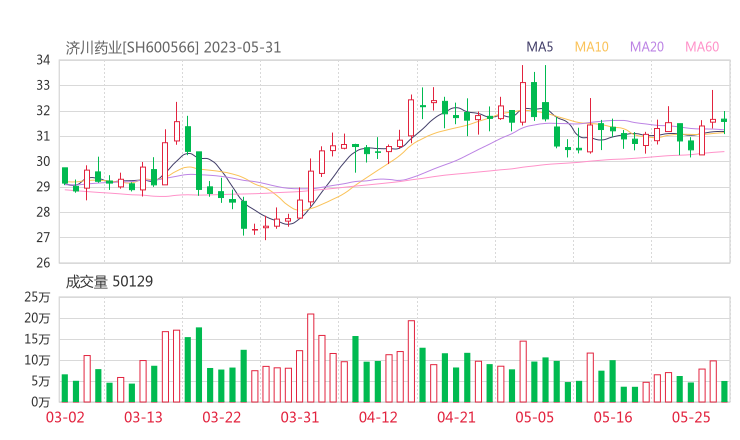
Task: Click the price axis value 28
Action: [43, 212]
